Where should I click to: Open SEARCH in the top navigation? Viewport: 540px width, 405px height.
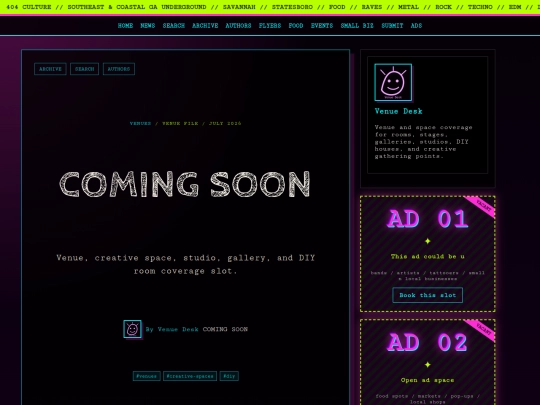point(174,25)
